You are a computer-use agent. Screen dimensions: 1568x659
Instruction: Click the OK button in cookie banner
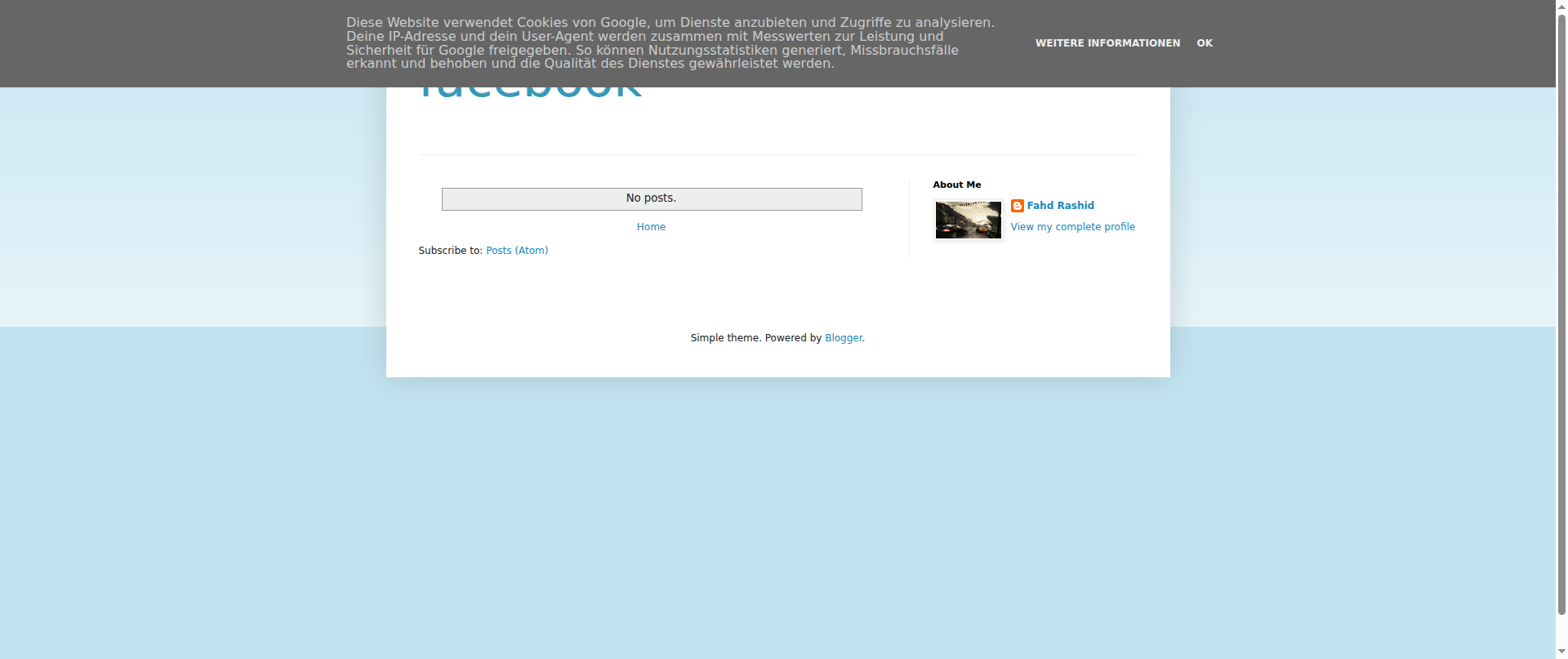click(x=1205, y=43)
